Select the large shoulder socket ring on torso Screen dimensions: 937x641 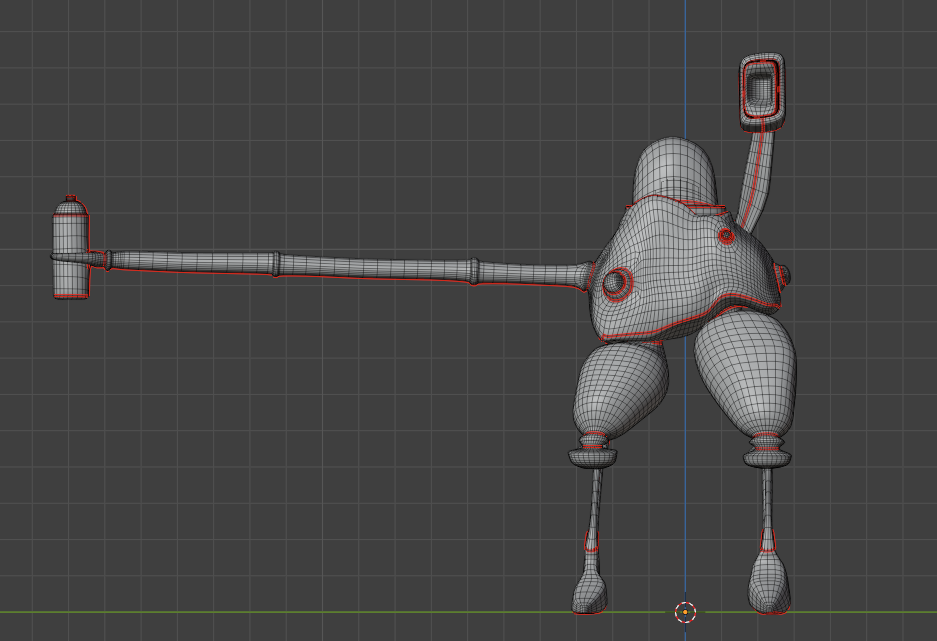[x=617, y=283]
